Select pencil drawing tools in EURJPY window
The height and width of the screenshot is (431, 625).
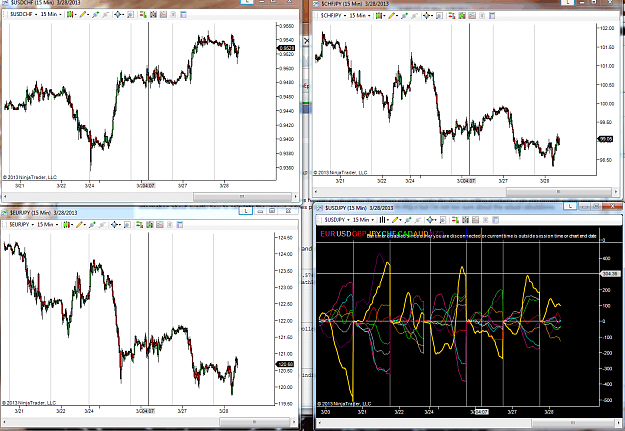pos(80,224)
